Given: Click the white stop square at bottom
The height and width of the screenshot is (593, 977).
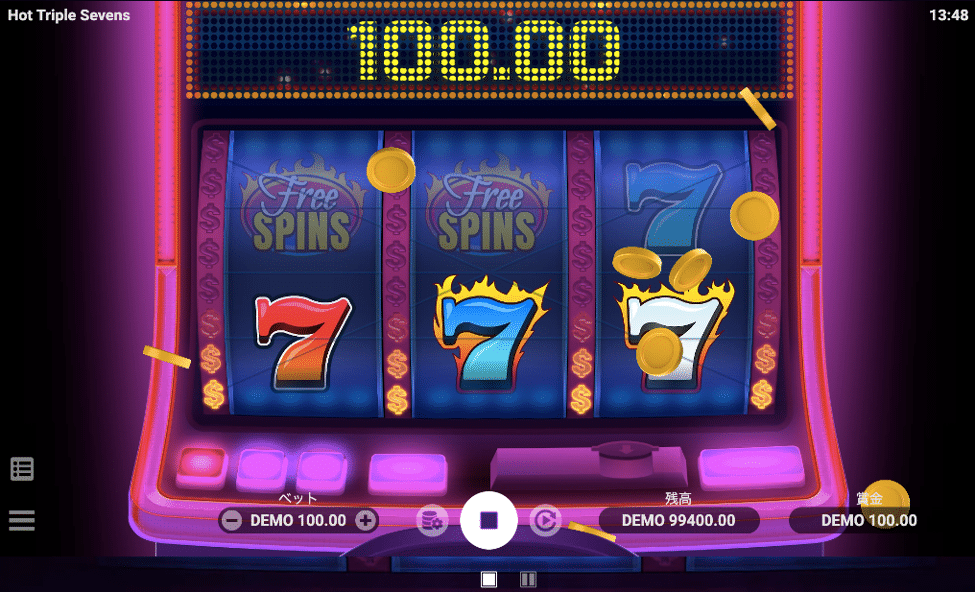Looking at the screenshot, I should [x=489, y=579].
